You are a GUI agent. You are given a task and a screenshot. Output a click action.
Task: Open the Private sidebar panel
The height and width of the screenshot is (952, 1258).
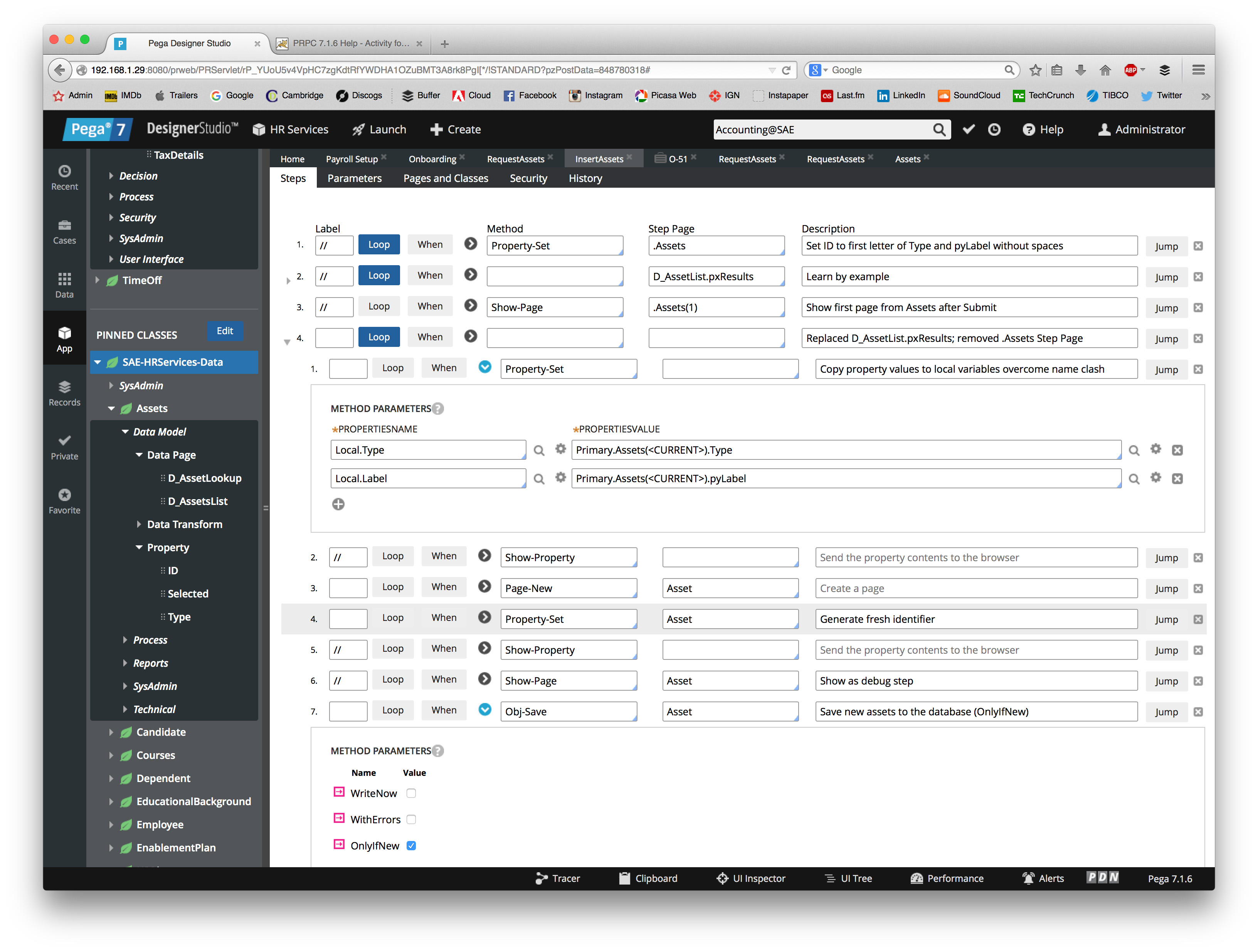click(x=64, y=447)
